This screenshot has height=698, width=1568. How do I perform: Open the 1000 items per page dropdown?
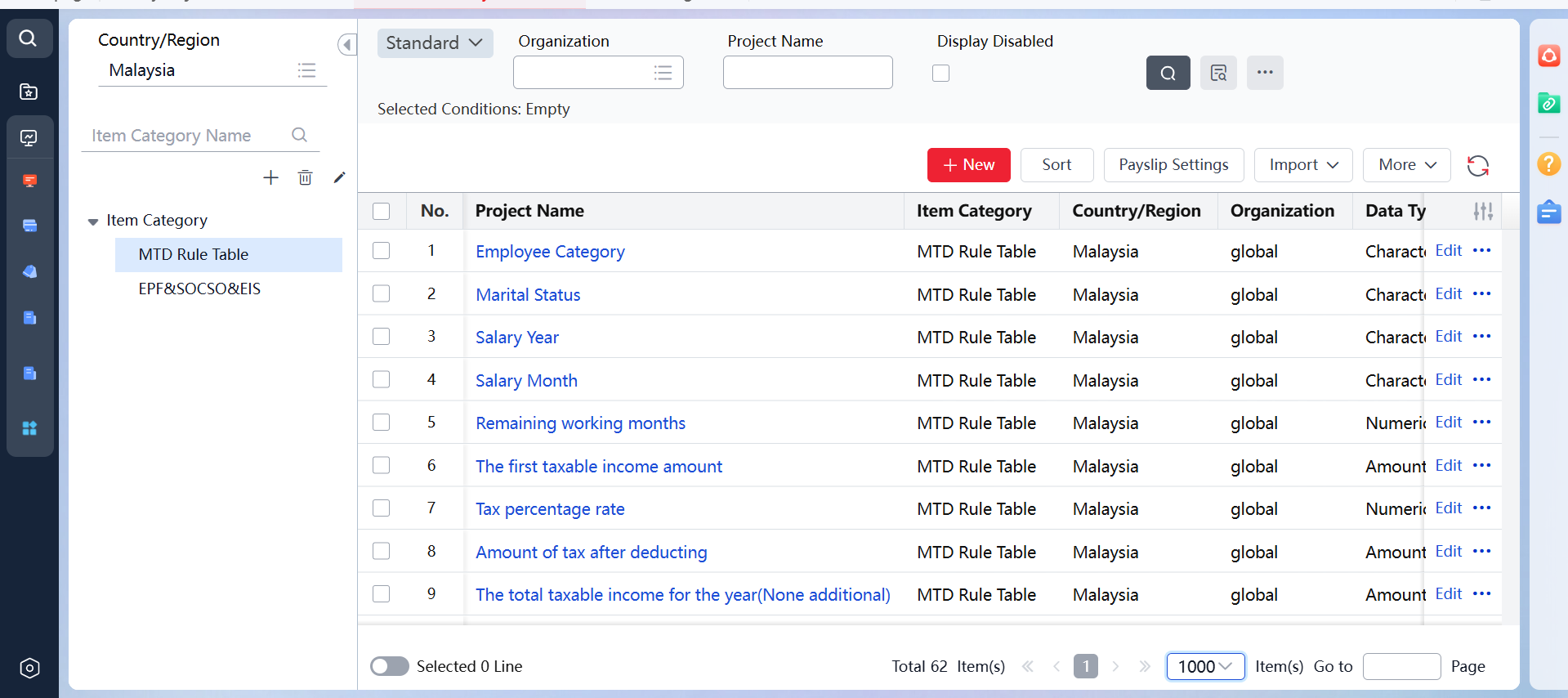(1204, 666)
